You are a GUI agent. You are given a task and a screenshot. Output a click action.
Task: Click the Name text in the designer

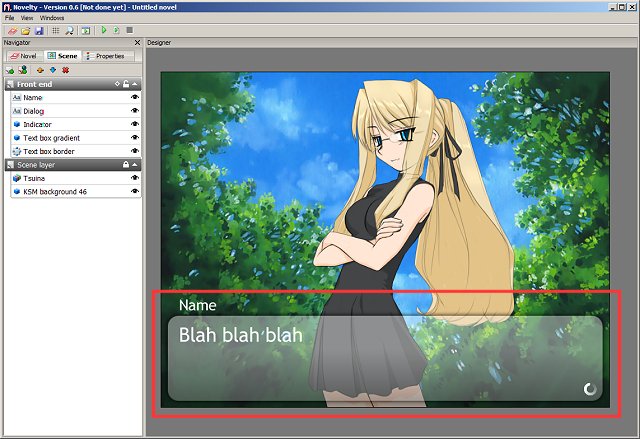click(198, 305)
